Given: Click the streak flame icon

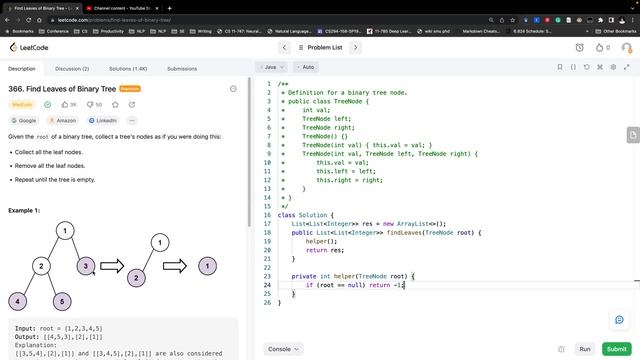Looking at the screenshot, I should coord(599,48).
